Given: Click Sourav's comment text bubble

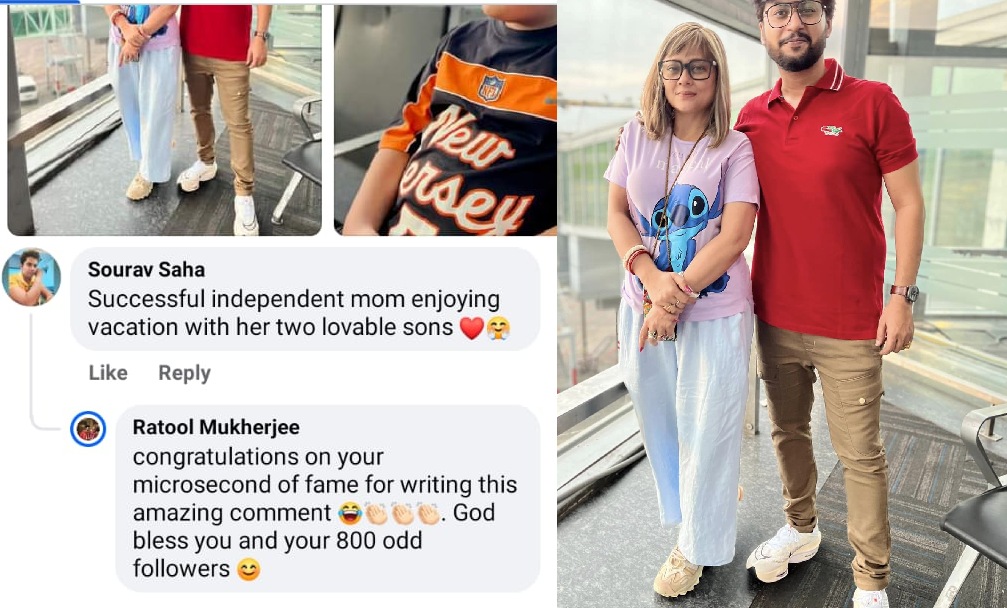Looking at the screenshot, I should click(305, 299).
